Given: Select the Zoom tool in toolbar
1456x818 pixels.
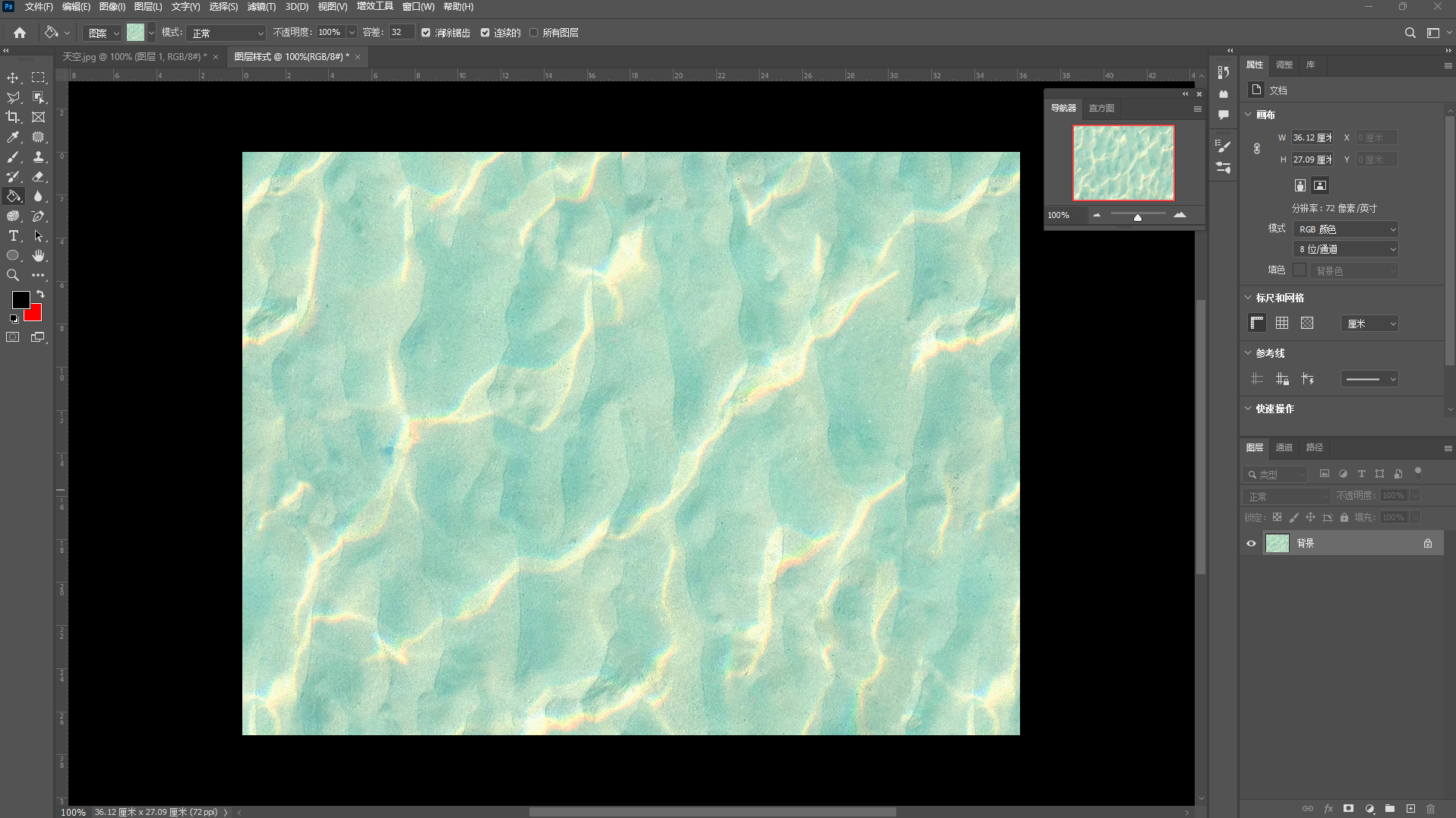Looking at the screenshot, I should 13,276.
